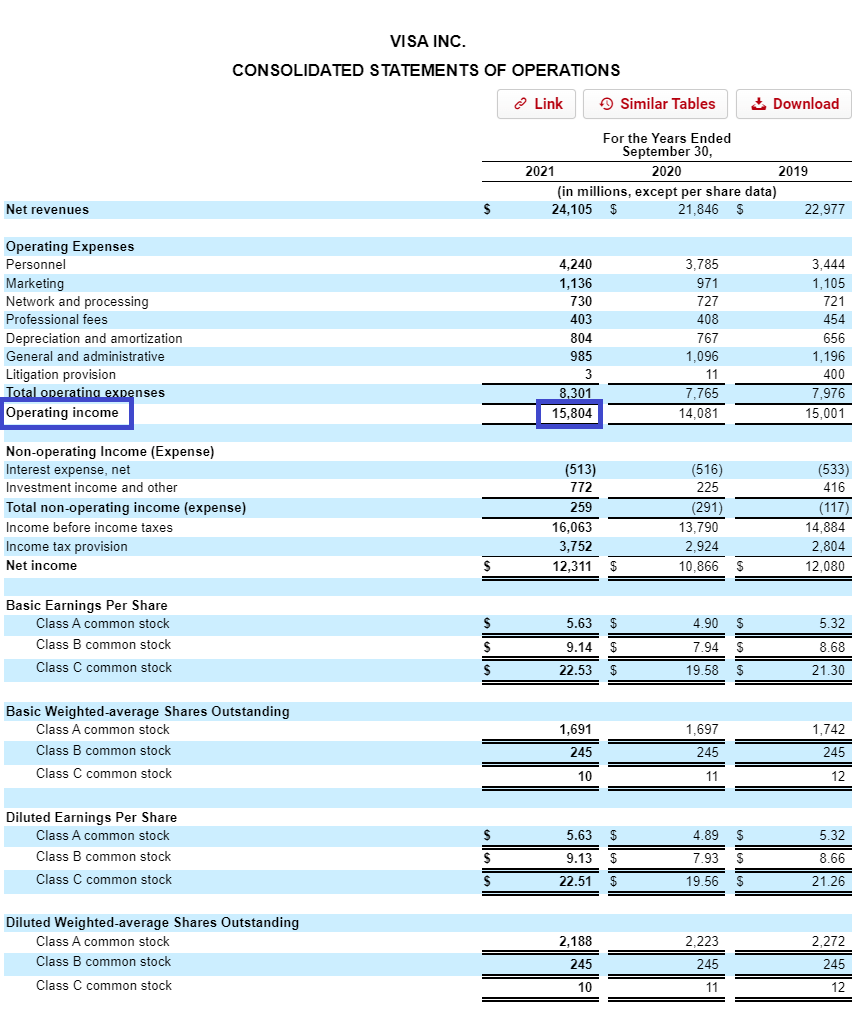Select the 2021 total operating expenses 8,301
The width and height of the screenshot is (856, 1014).
(x=575, y=393)
